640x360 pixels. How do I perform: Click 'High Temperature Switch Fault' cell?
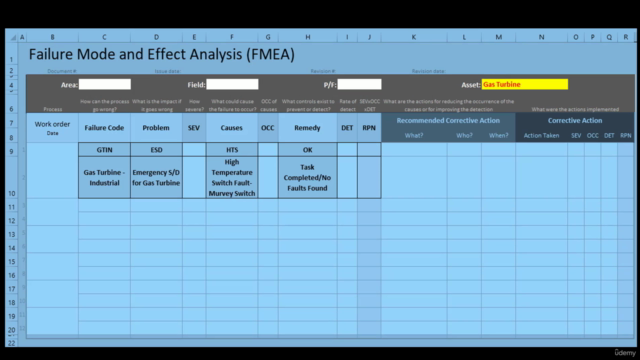coord(232,178)
